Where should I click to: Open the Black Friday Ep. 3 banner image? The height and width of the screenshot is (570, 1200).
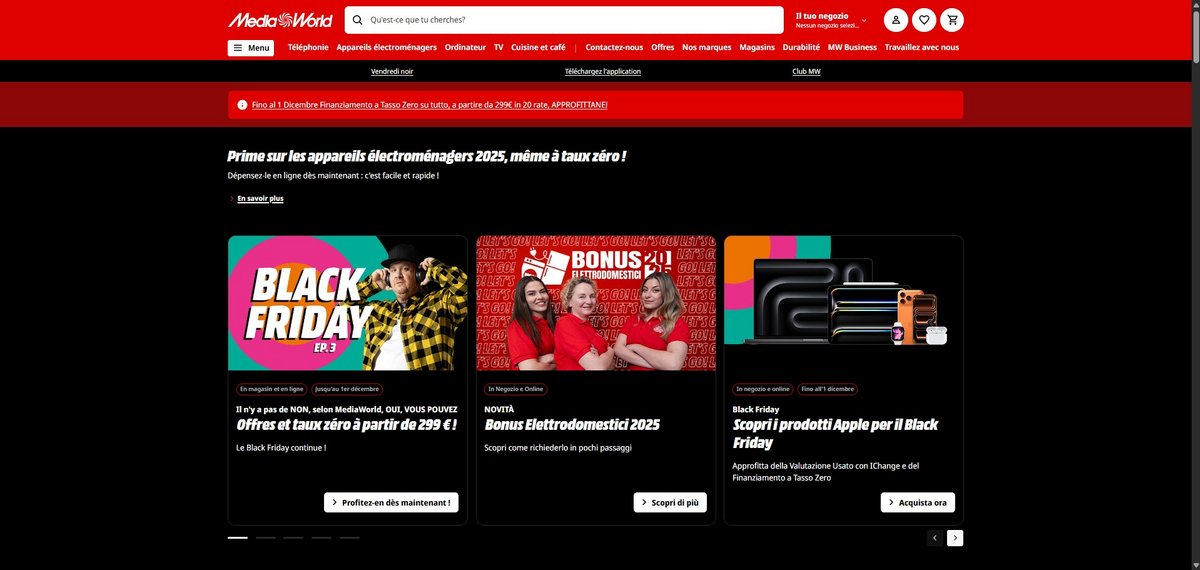[347, 303]
